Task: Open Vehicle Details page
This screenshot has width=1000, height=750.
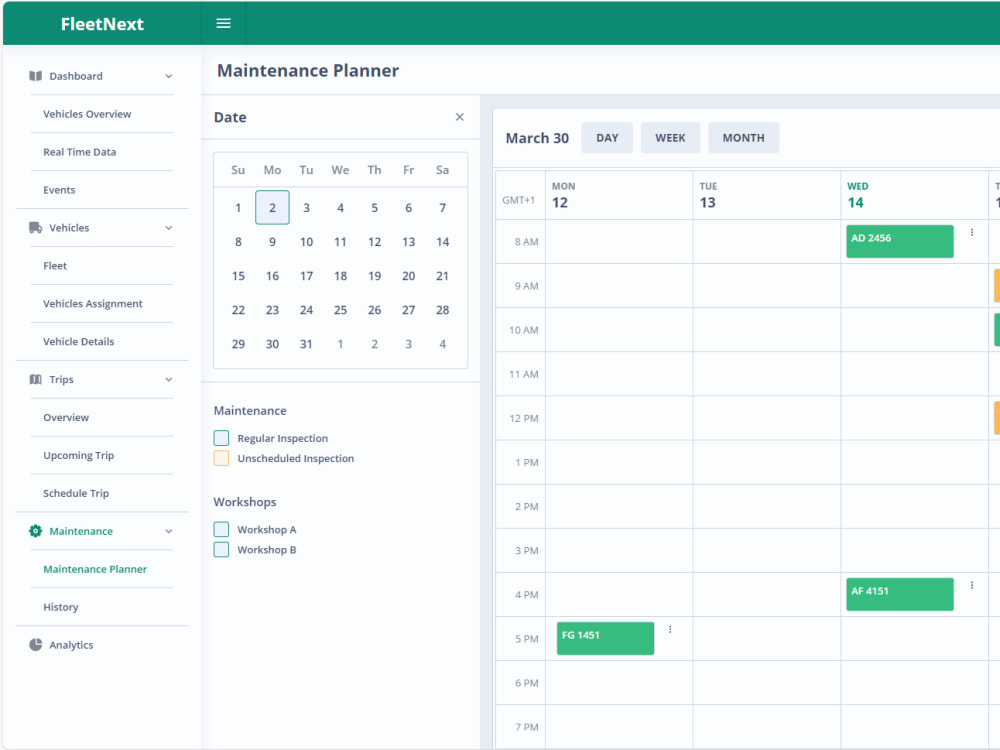Action: 78,342
